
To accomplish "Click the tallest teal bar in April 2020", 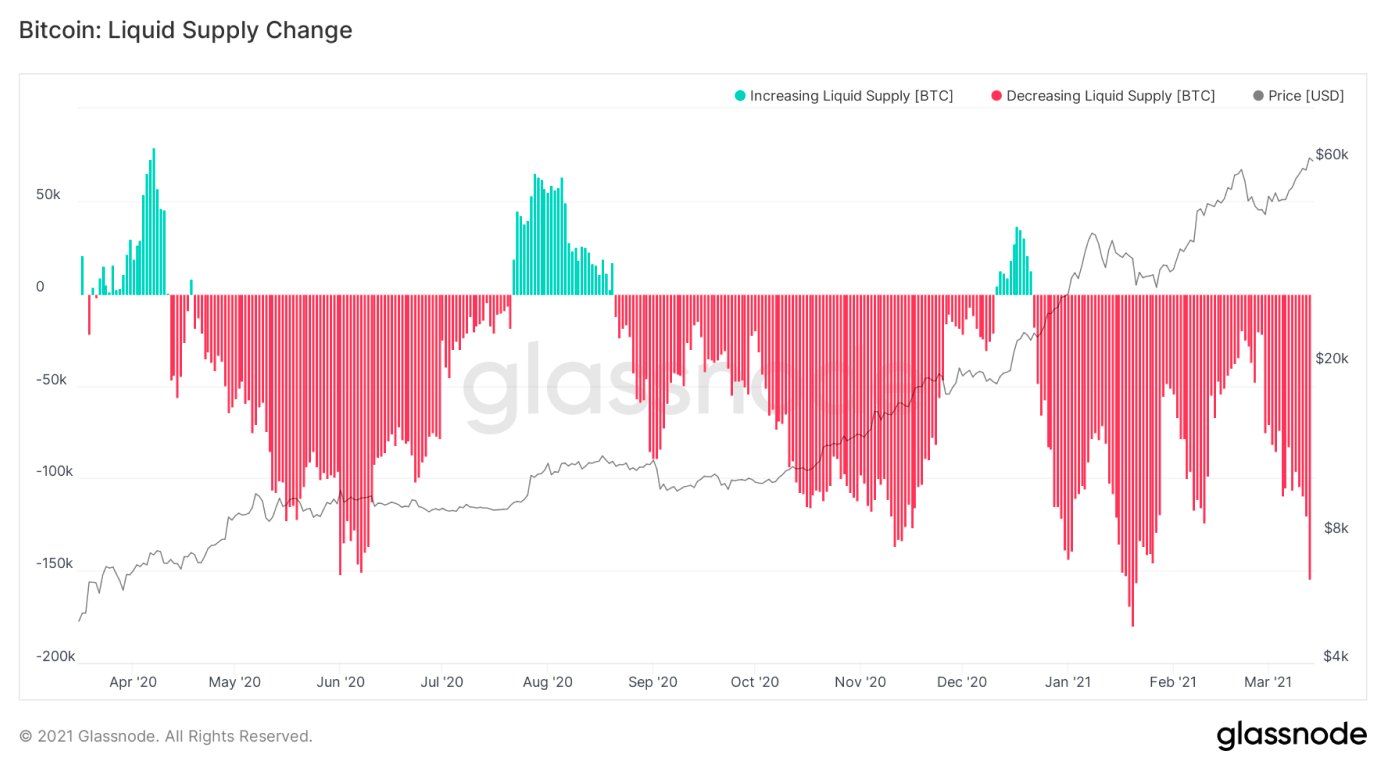I will (x=154, y=222).
